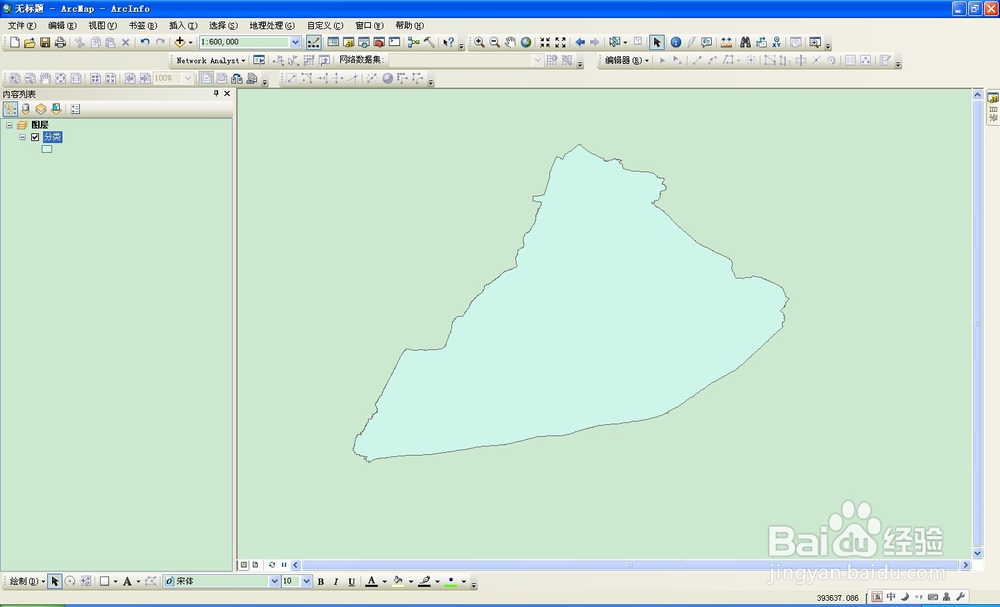Open the font size 10 dropdown

pyautogui.click(x=307, y=581)
